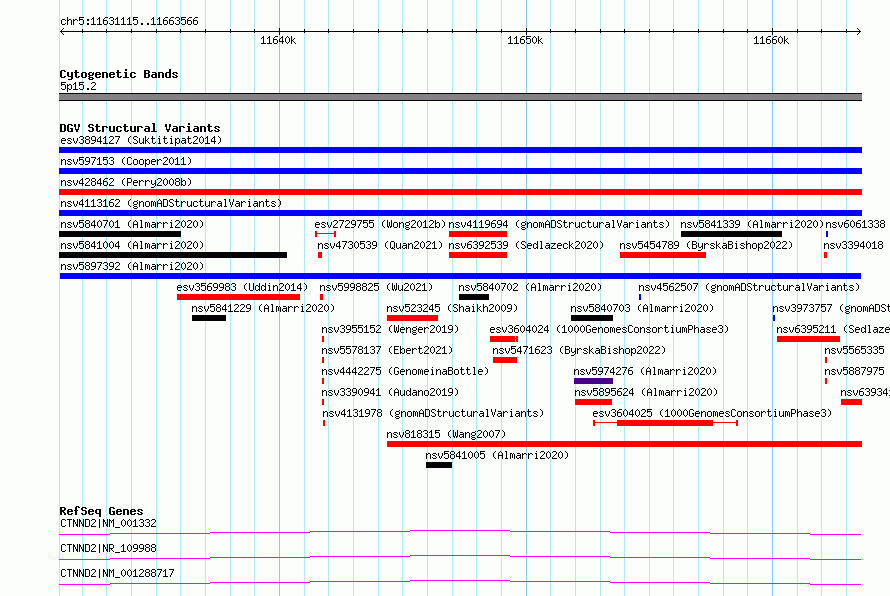The height and width of the screenshot is (596, 890).
Task: Click the black bar under nsv5841005
Action: 439,465
